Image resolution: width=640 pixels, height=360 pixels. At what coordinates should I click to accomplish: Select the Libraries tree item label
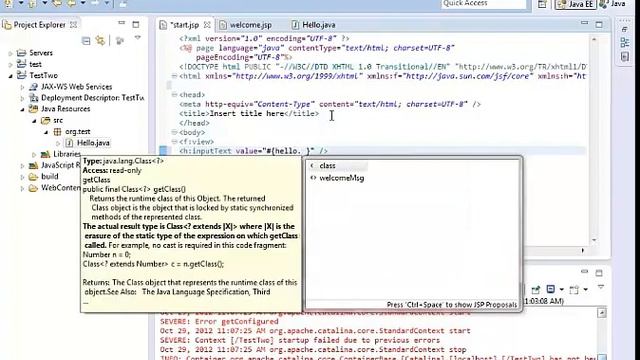click(x=67, y=154)
